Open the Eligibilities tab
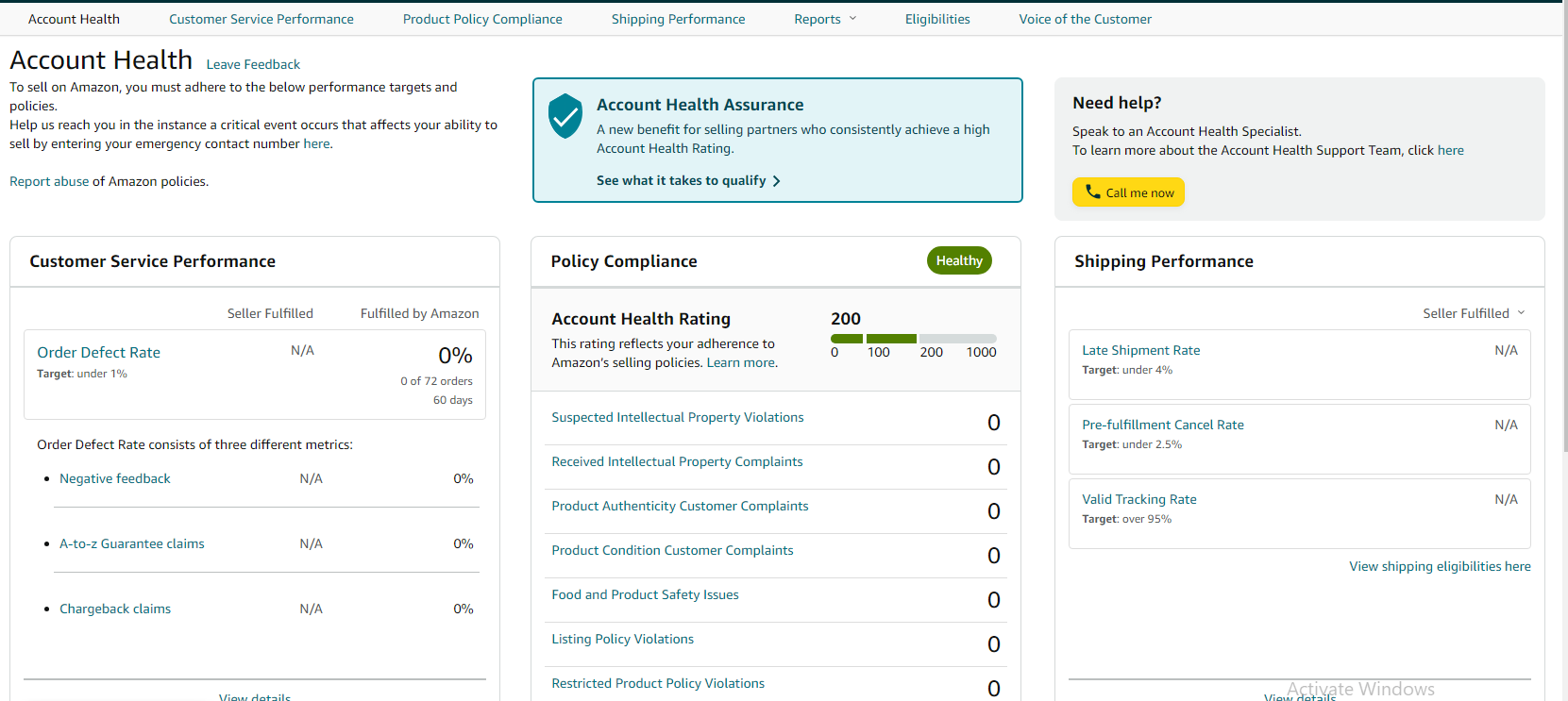Screen dimensions: 1568x701 (x=937, y=19)
